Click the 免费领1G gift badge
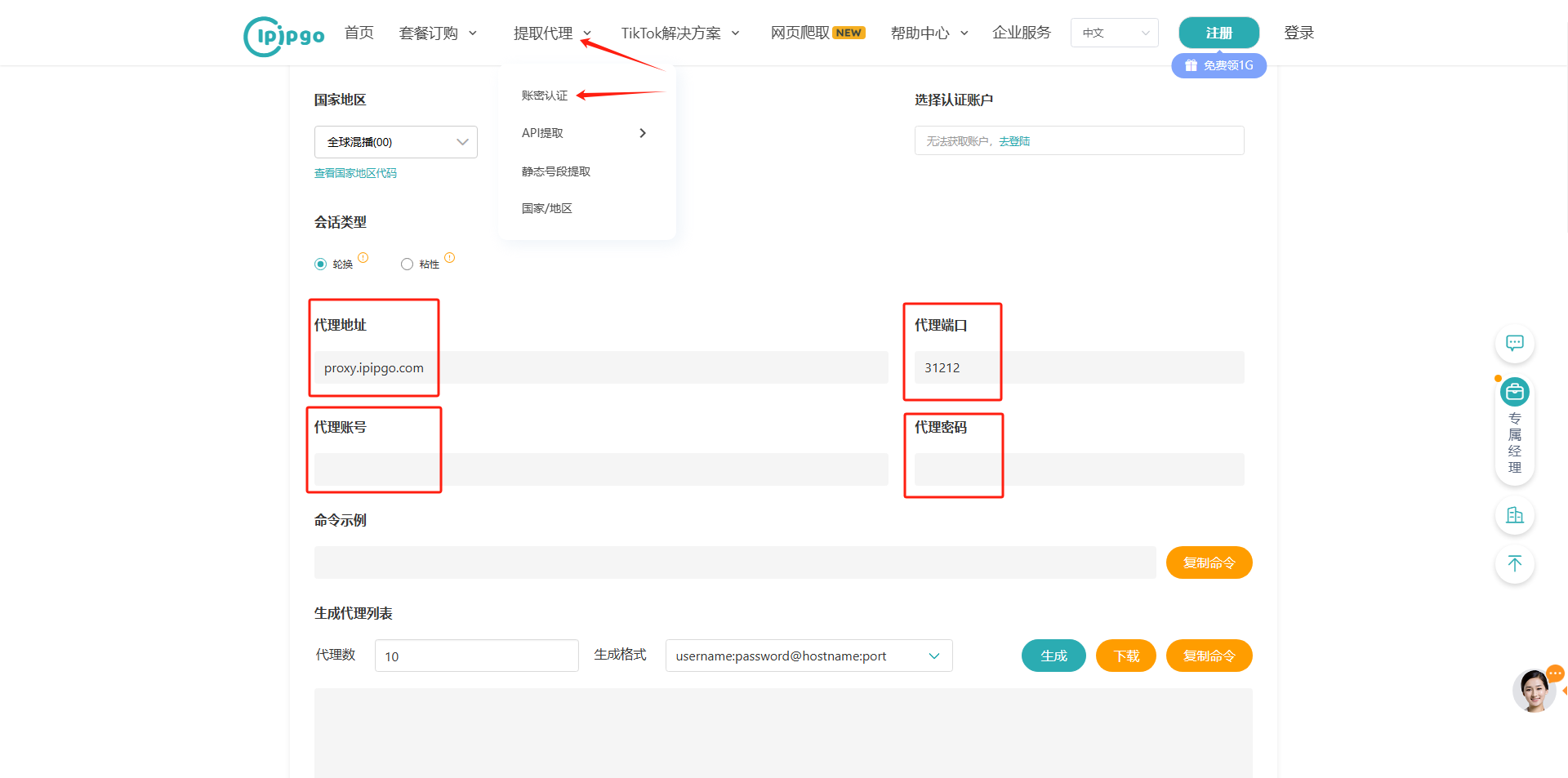The height and width of the screenshot is (778, 1568). tap(1218, 65)
